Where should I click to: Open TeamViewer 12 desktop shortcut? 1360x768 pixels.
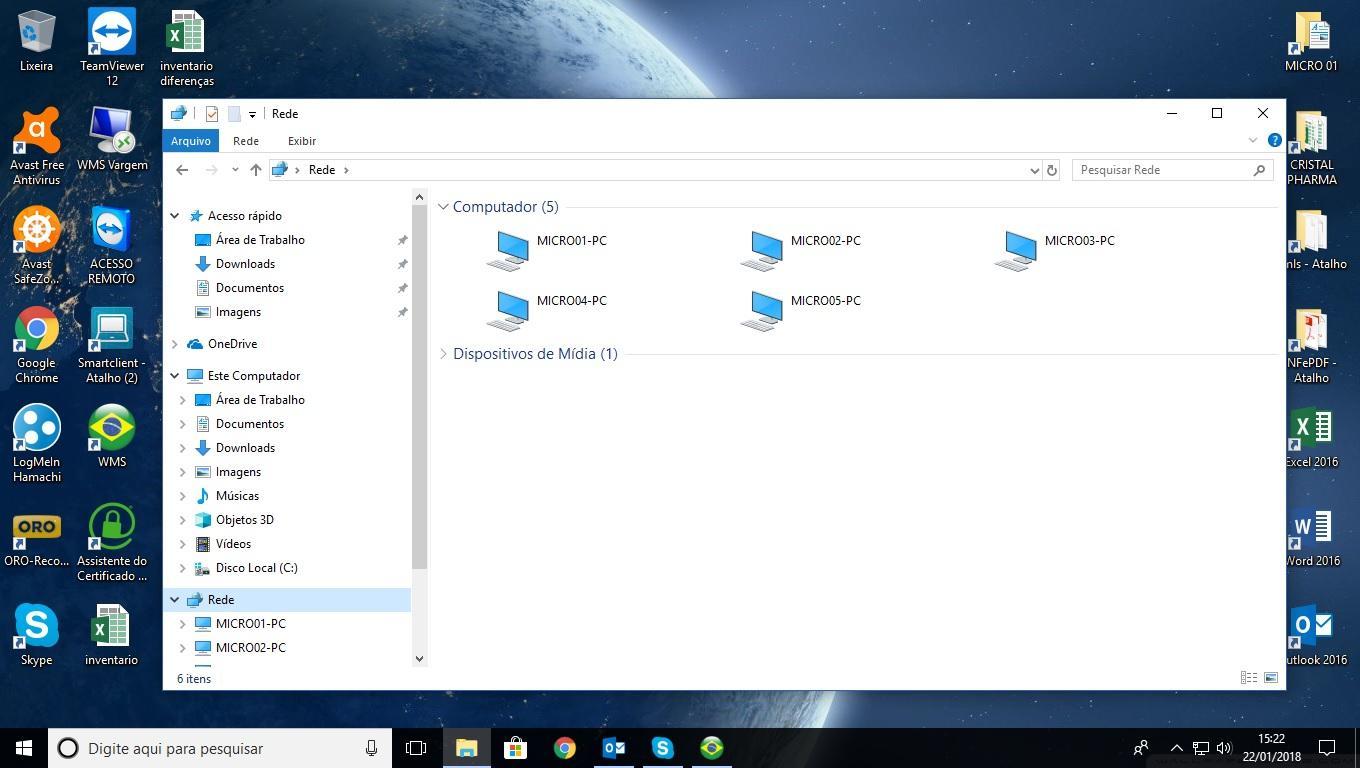[112, 46]
